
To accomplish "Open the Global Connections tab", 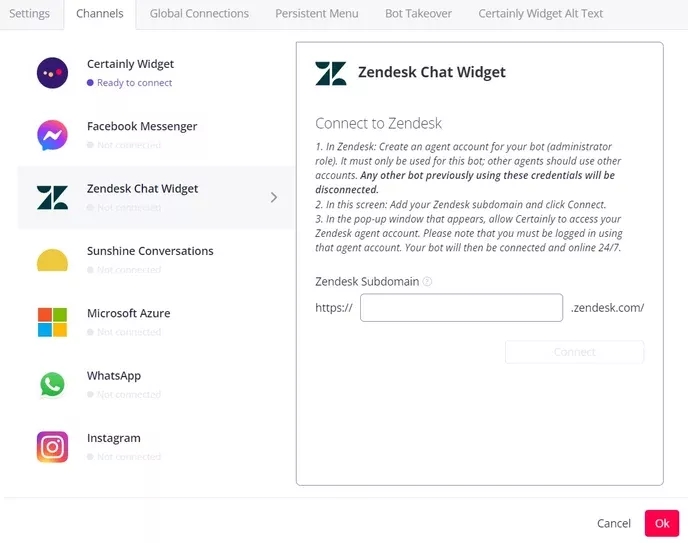I will coord(199,14).
